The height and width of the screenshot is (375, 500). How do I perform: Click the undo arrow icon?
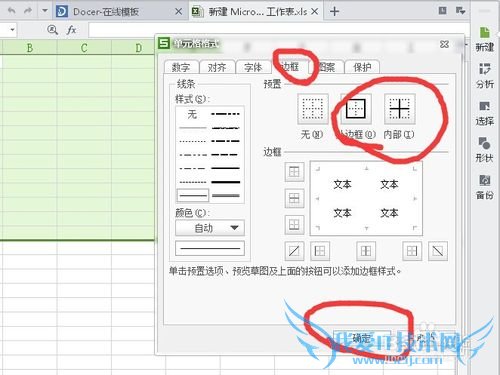coord(12,11)
